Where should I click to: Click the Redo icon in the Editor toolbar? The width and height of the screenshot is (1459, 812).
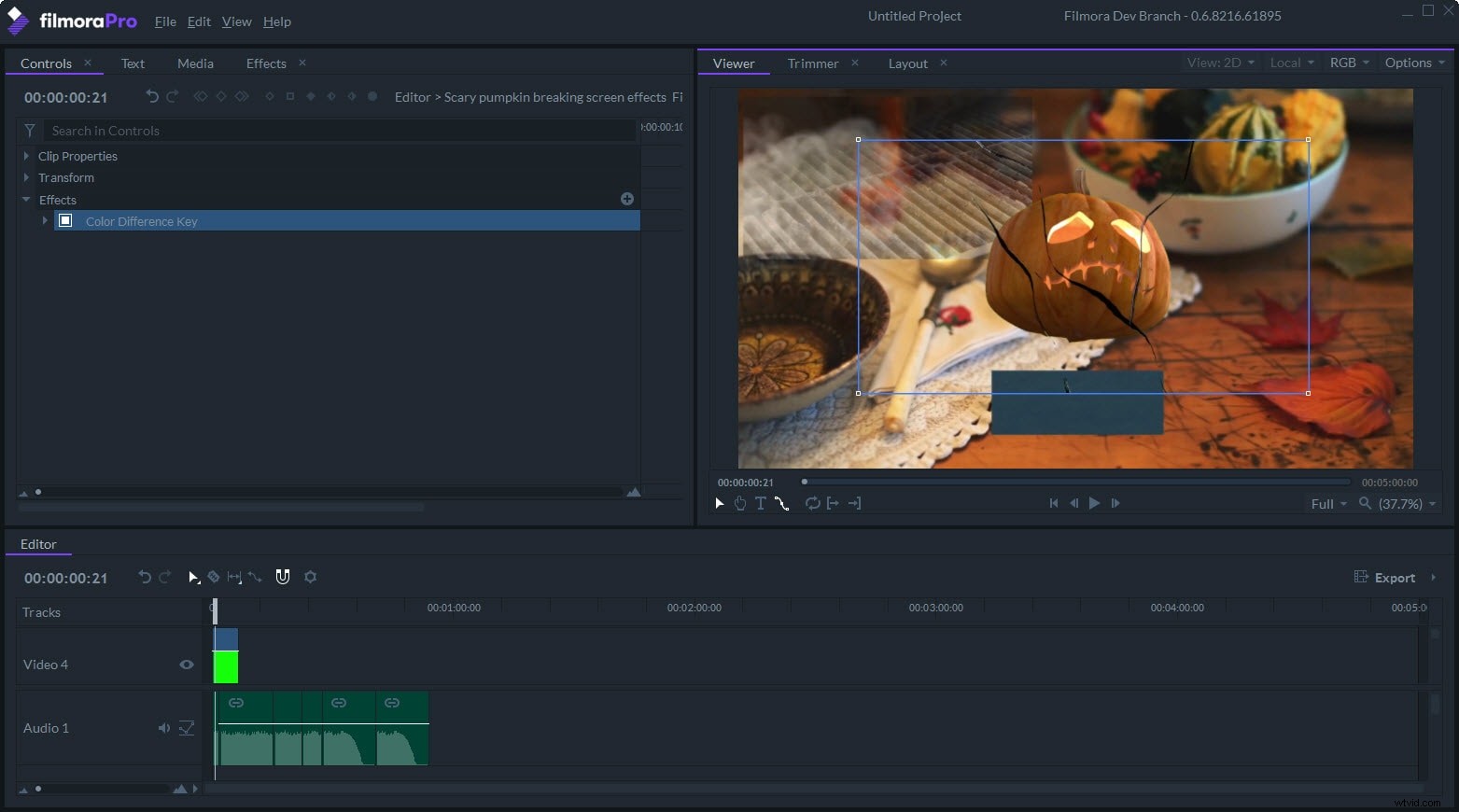tap(165, 578)
